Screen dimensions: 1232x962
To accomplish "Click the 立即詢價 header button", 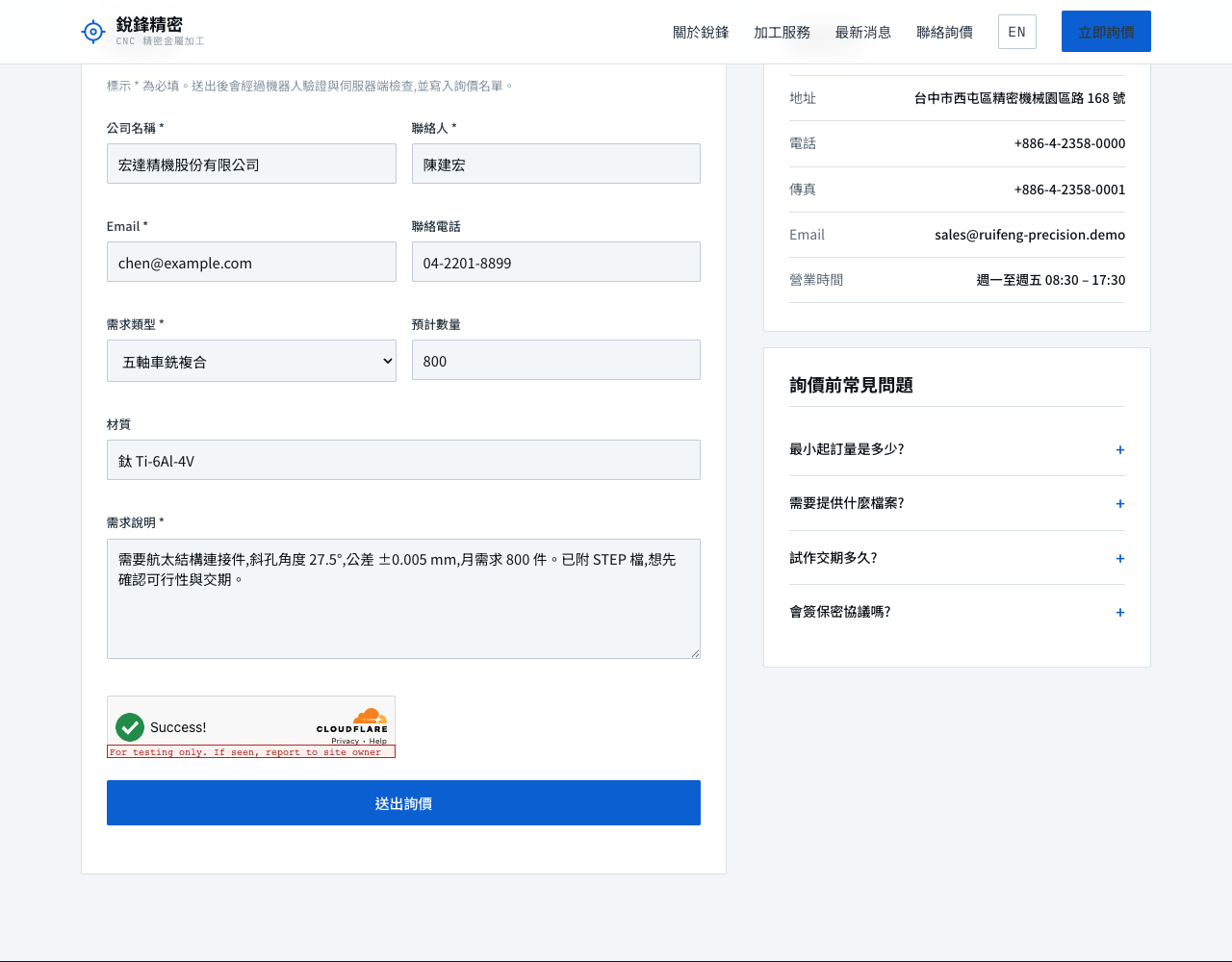I will [x=1106, y=32].
